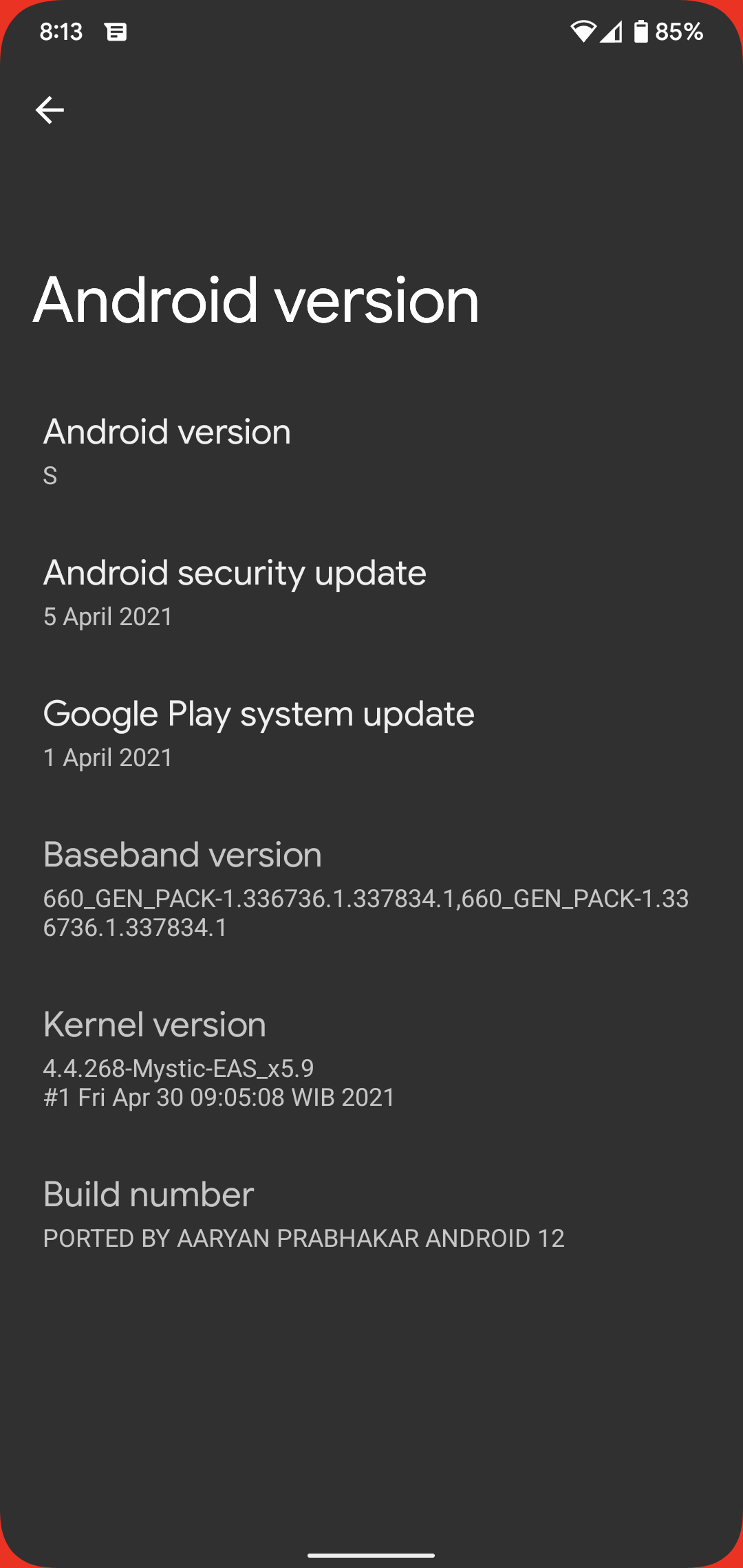
Task: Tap the 8:13 clock in status bar
Action: (x=61, y=32)
